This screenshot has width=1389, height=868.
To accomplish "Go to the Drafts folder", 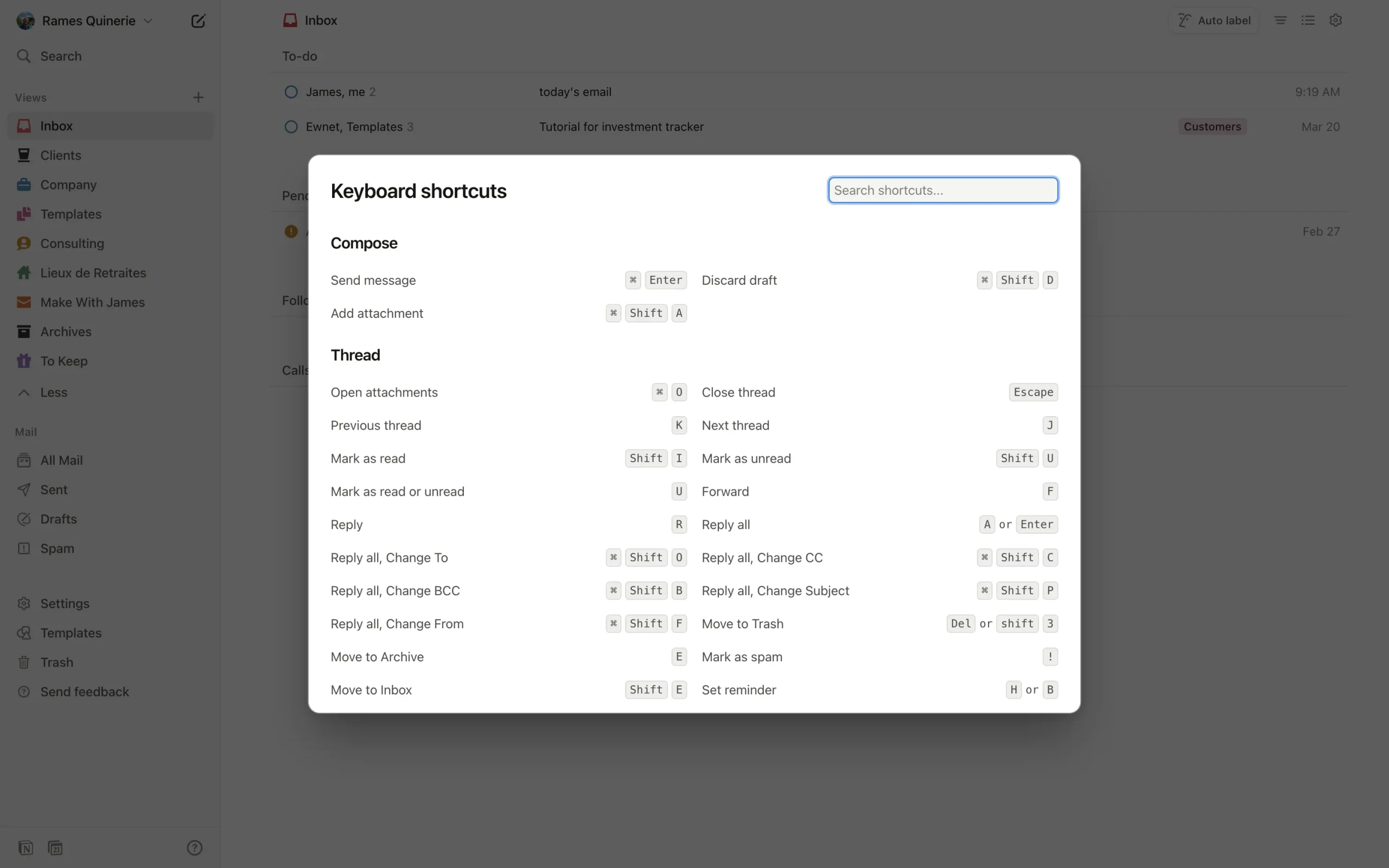I will [58, 519].
